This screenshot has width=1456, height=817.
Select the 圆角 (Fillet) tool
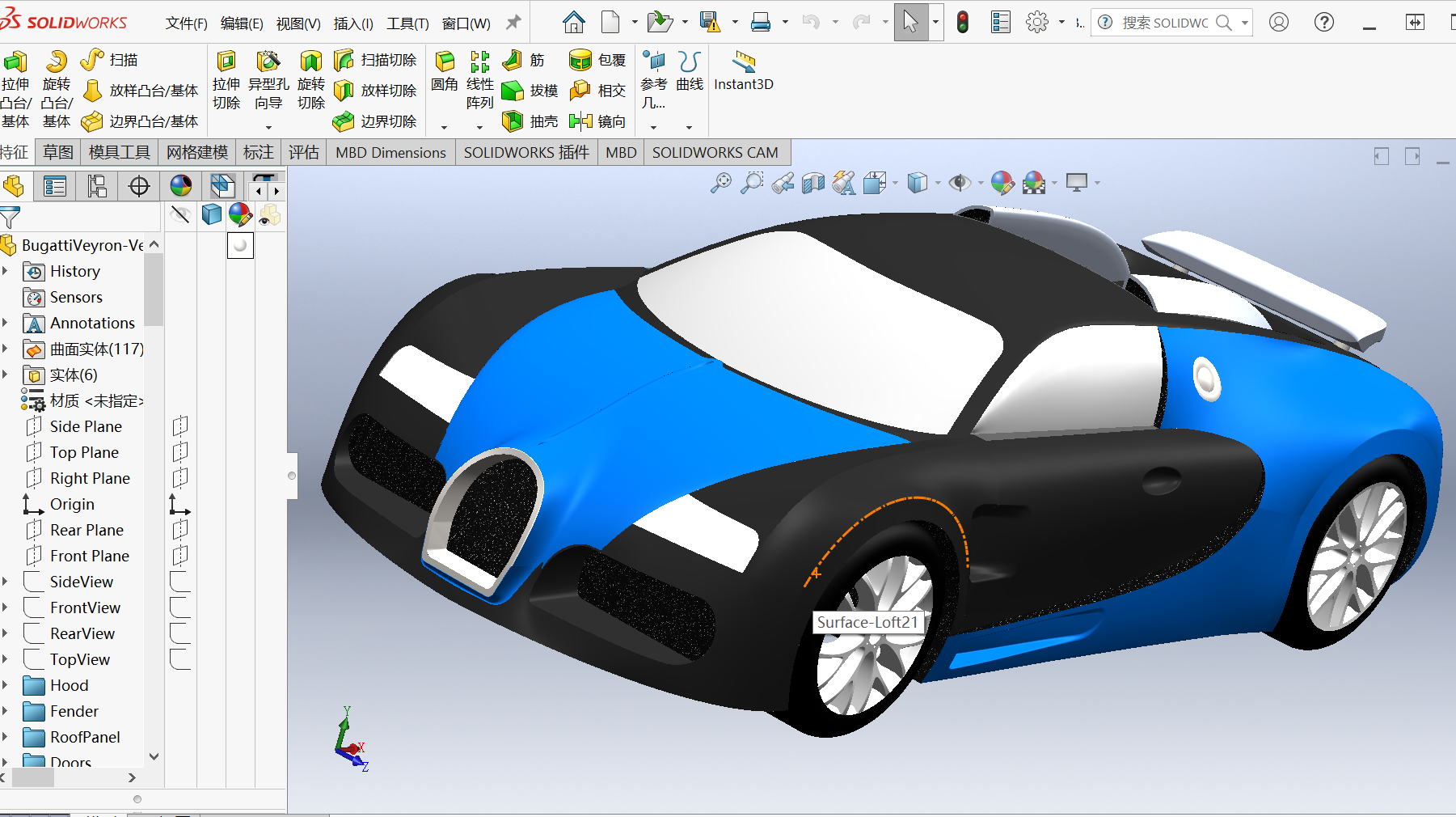(445, 71)
